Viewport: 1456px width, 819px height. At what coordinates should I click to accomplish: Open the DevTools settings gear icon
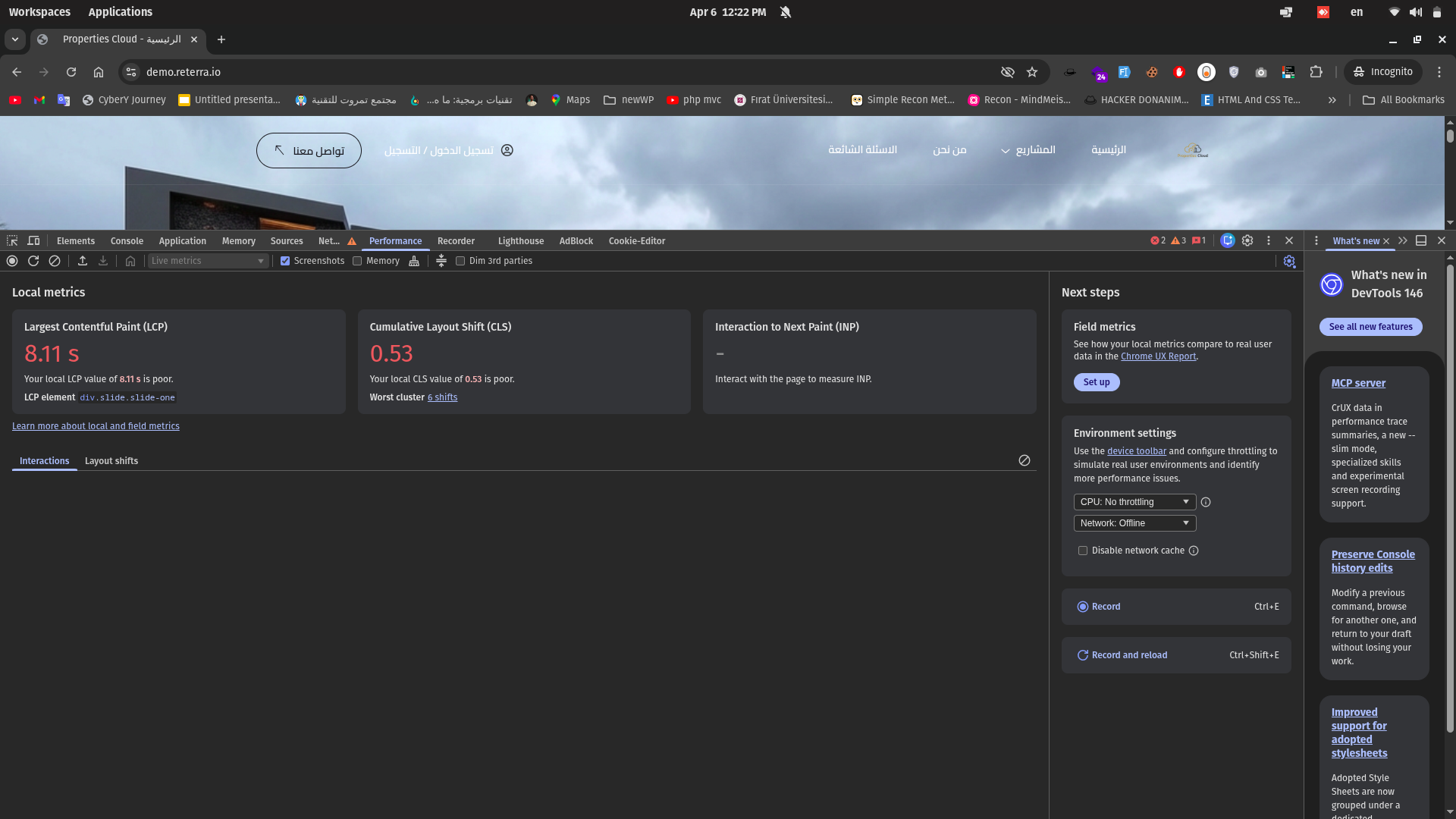click(1247, 240)
